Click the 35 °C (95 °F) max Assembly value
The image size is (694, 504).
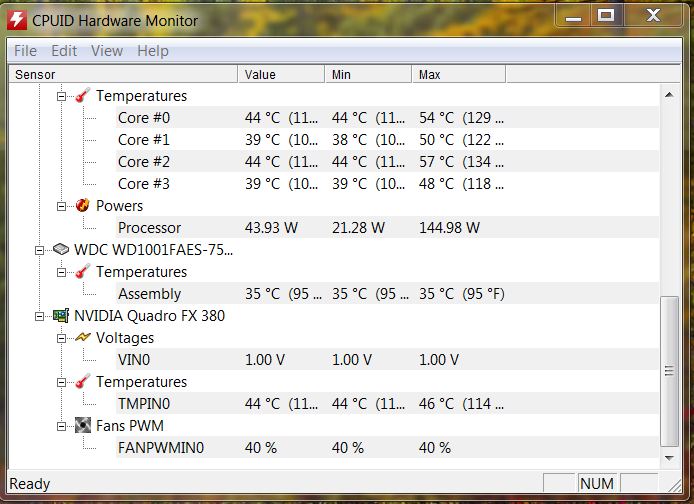pyautogui.click(x=462, y=294)
